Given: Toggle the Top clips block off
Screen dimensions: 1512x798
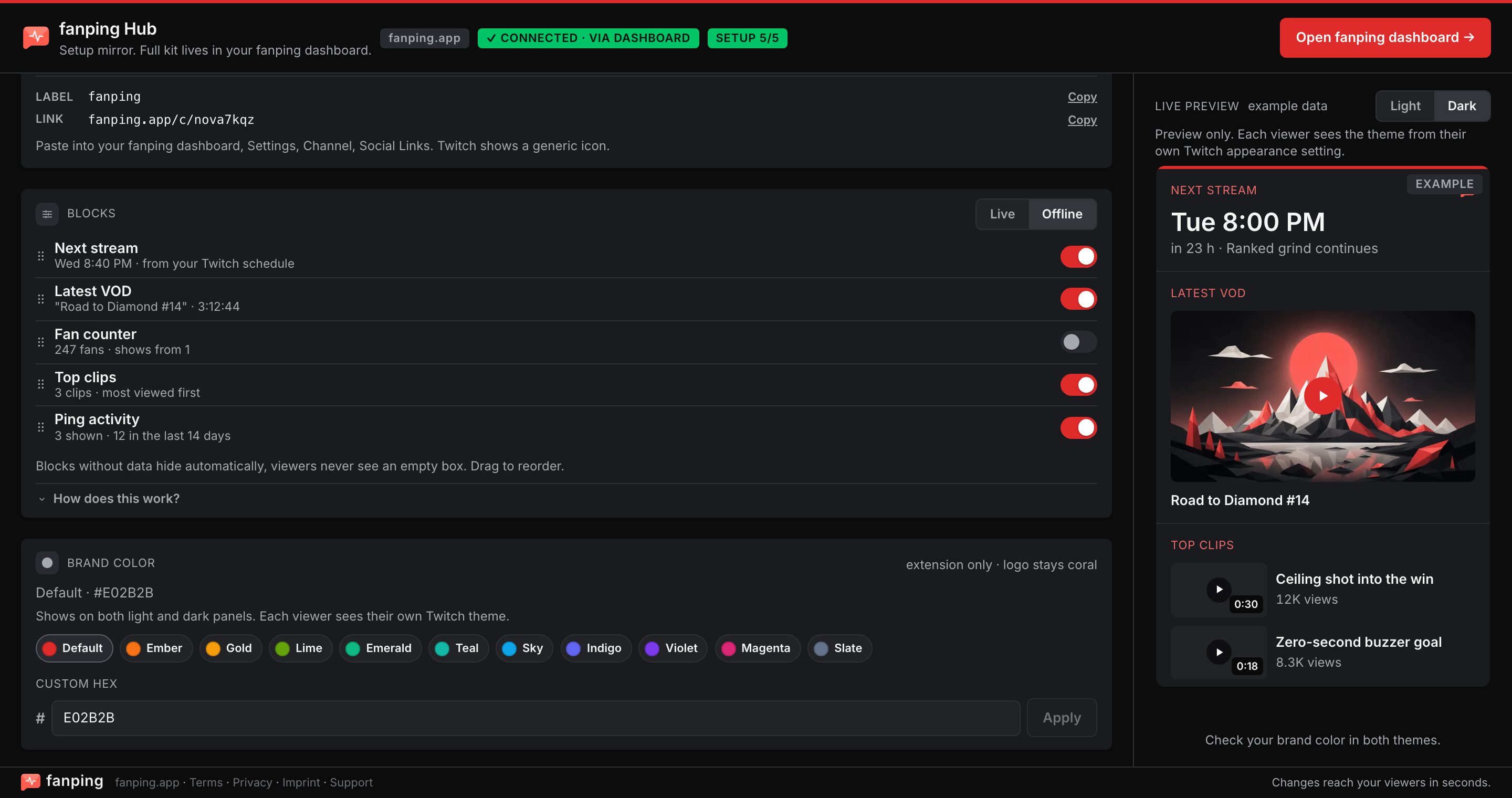Looking at the screenshot, I should click(x=1078, y=385).
